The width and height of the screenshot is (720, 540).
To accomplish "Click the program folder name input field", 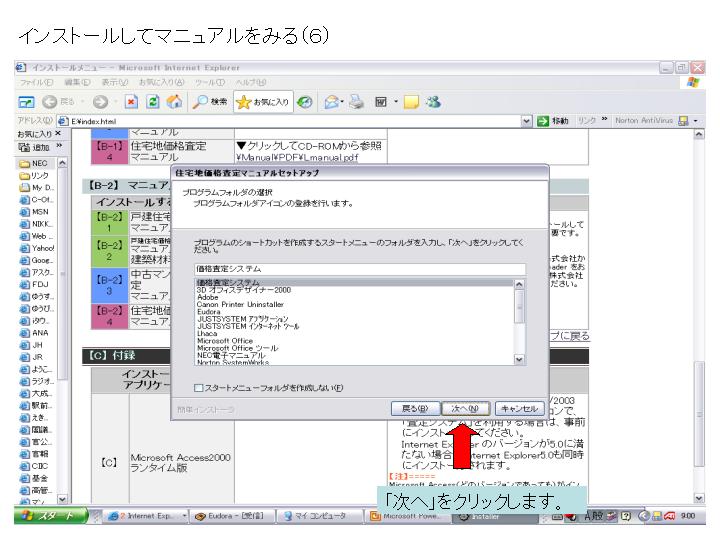I will tap(360, 269).
